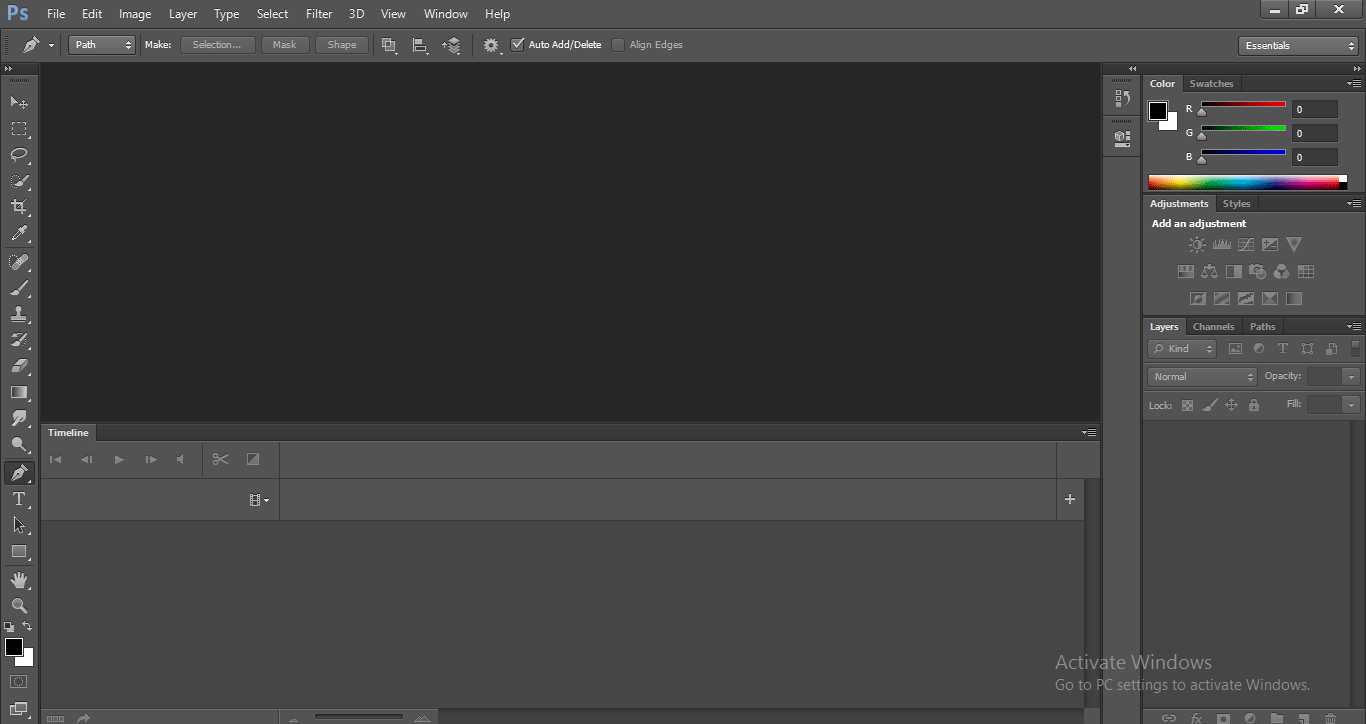
Task: Select the Move tool
Action: (19, 102)
